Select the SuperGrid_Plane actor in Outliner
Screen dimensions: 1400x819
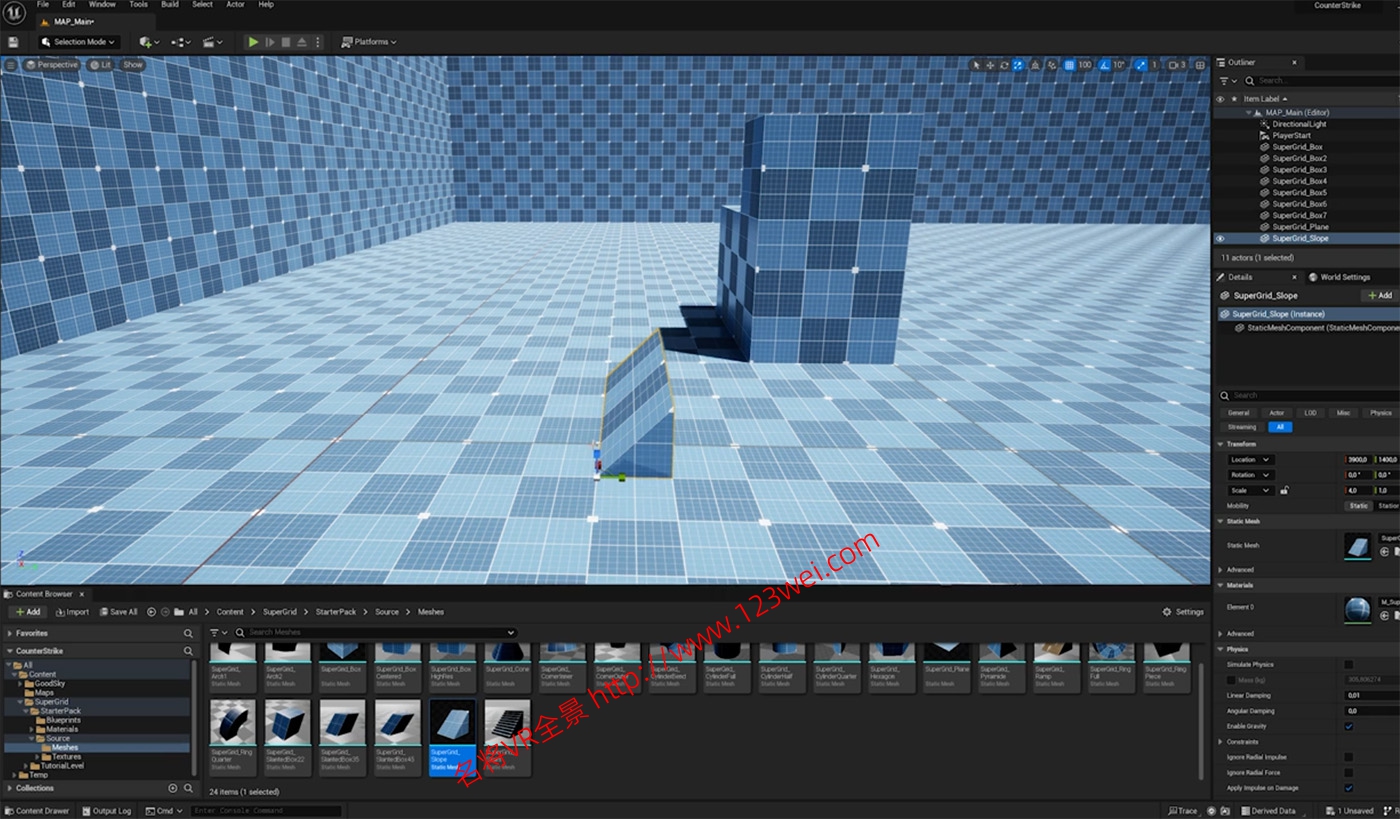coord(1300,227)
